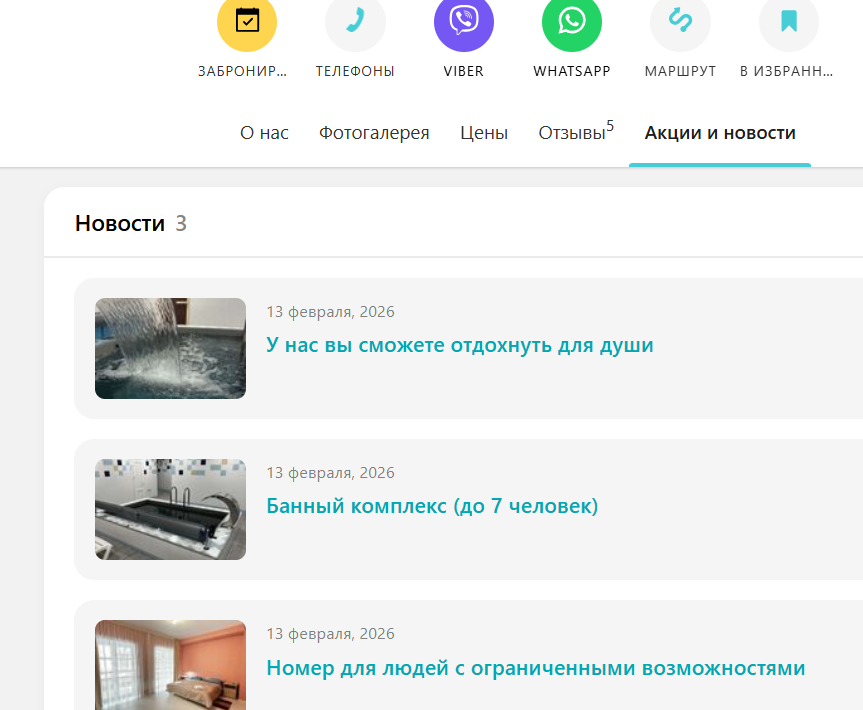The height and width of the screenshot is (710, 863).
Task: Click the date above Номер для людей
Action: [x=330, y=634]
